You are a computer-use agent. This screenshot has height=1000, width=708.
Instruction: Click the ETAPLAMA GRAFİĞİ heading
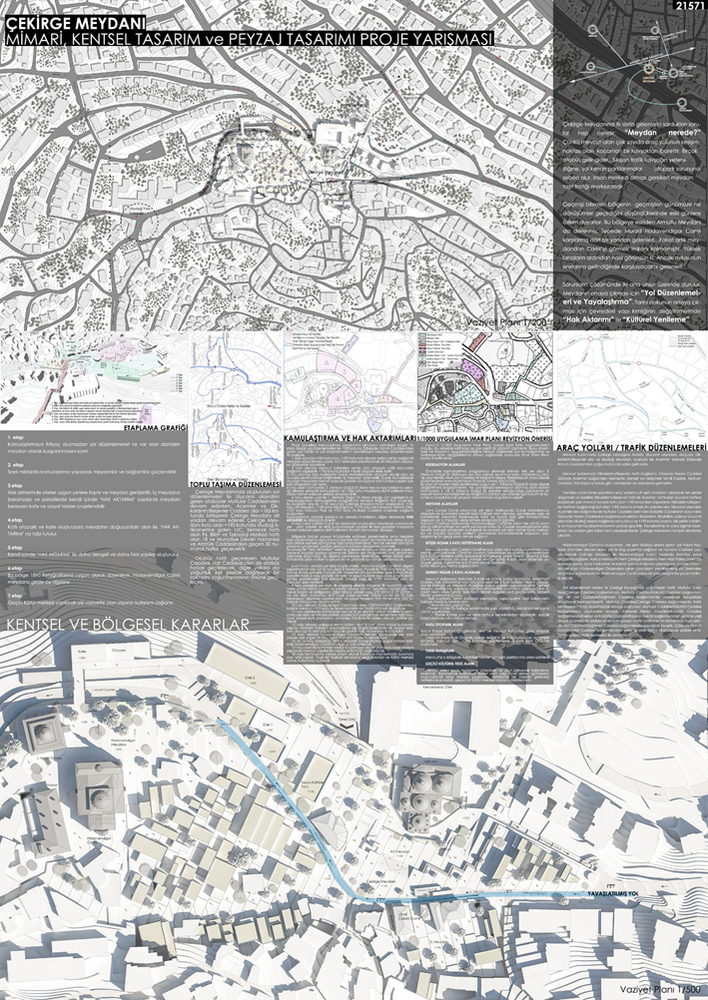pos(156,427)
